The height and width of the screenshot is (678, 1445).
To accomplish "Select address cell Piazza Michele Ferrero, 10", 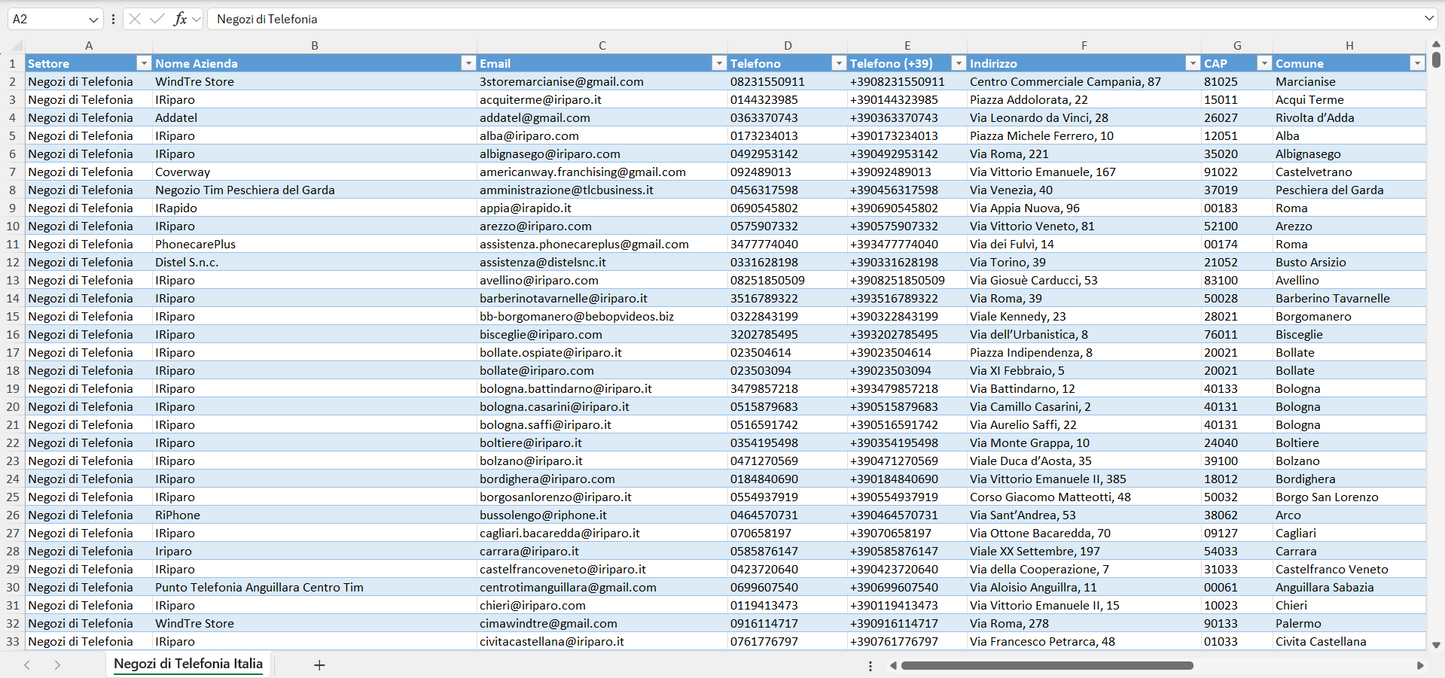I will click(1084, 136).
